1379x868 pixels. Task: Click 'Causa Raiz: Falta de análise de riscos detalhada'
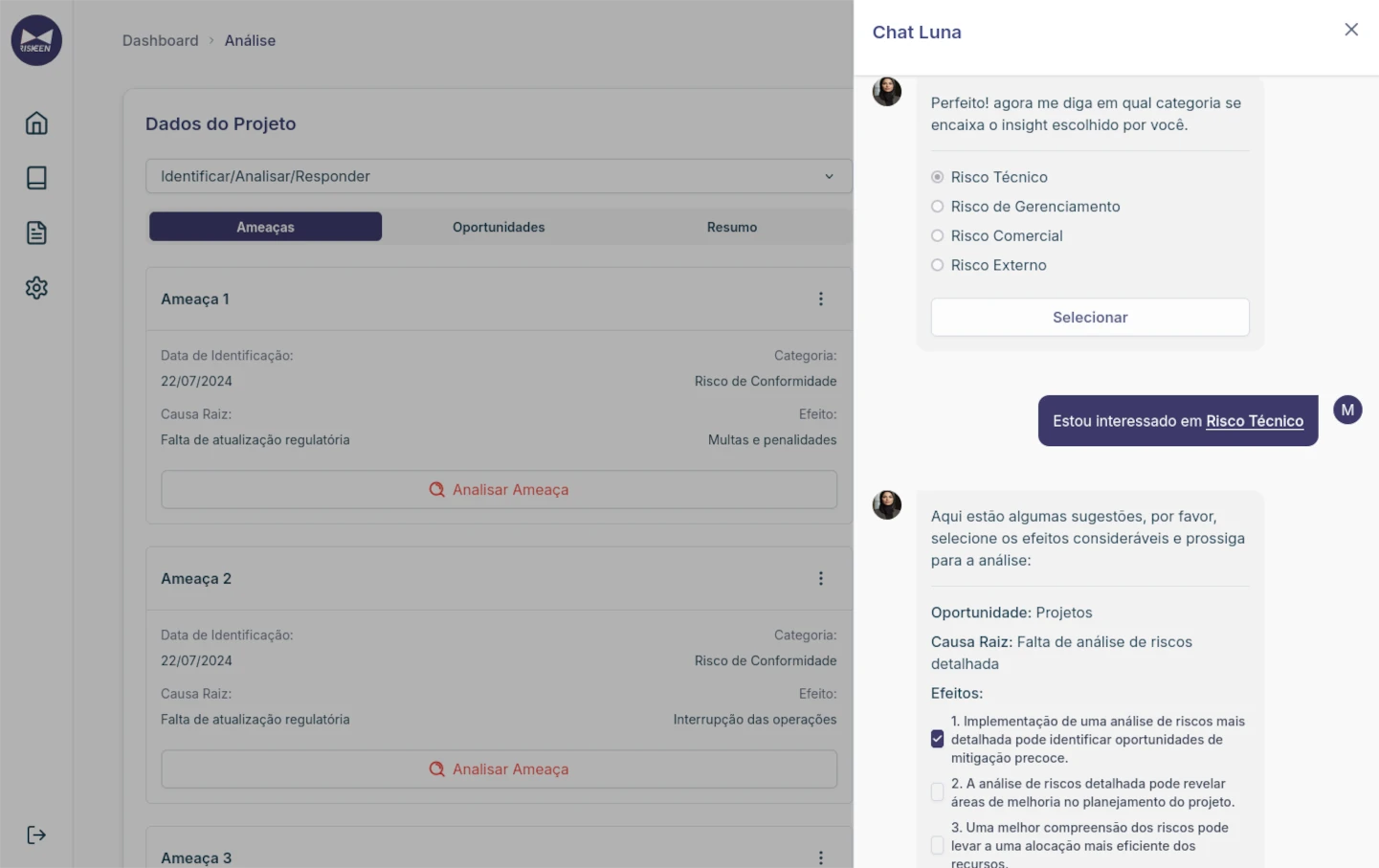1061,653
